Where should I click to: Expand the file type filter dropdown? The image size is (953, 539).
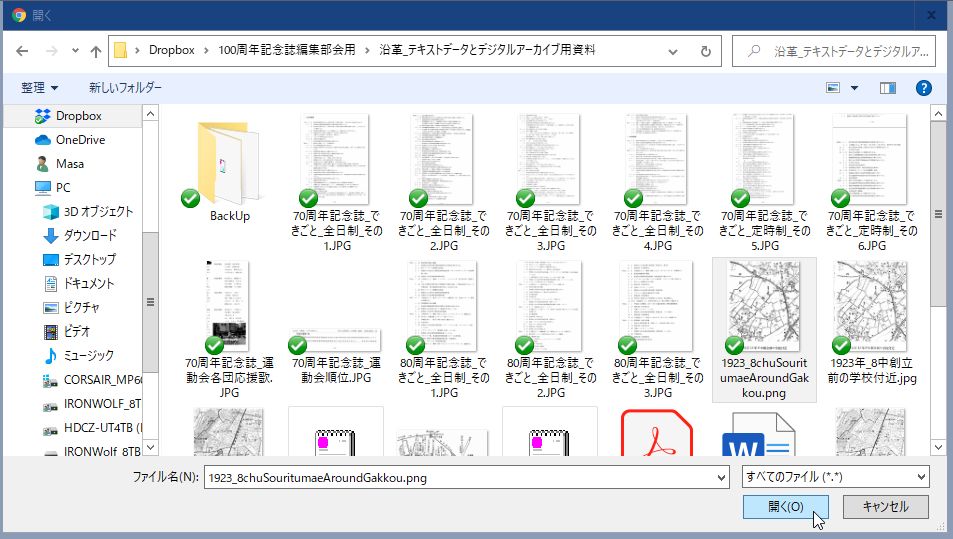point(920,478)
